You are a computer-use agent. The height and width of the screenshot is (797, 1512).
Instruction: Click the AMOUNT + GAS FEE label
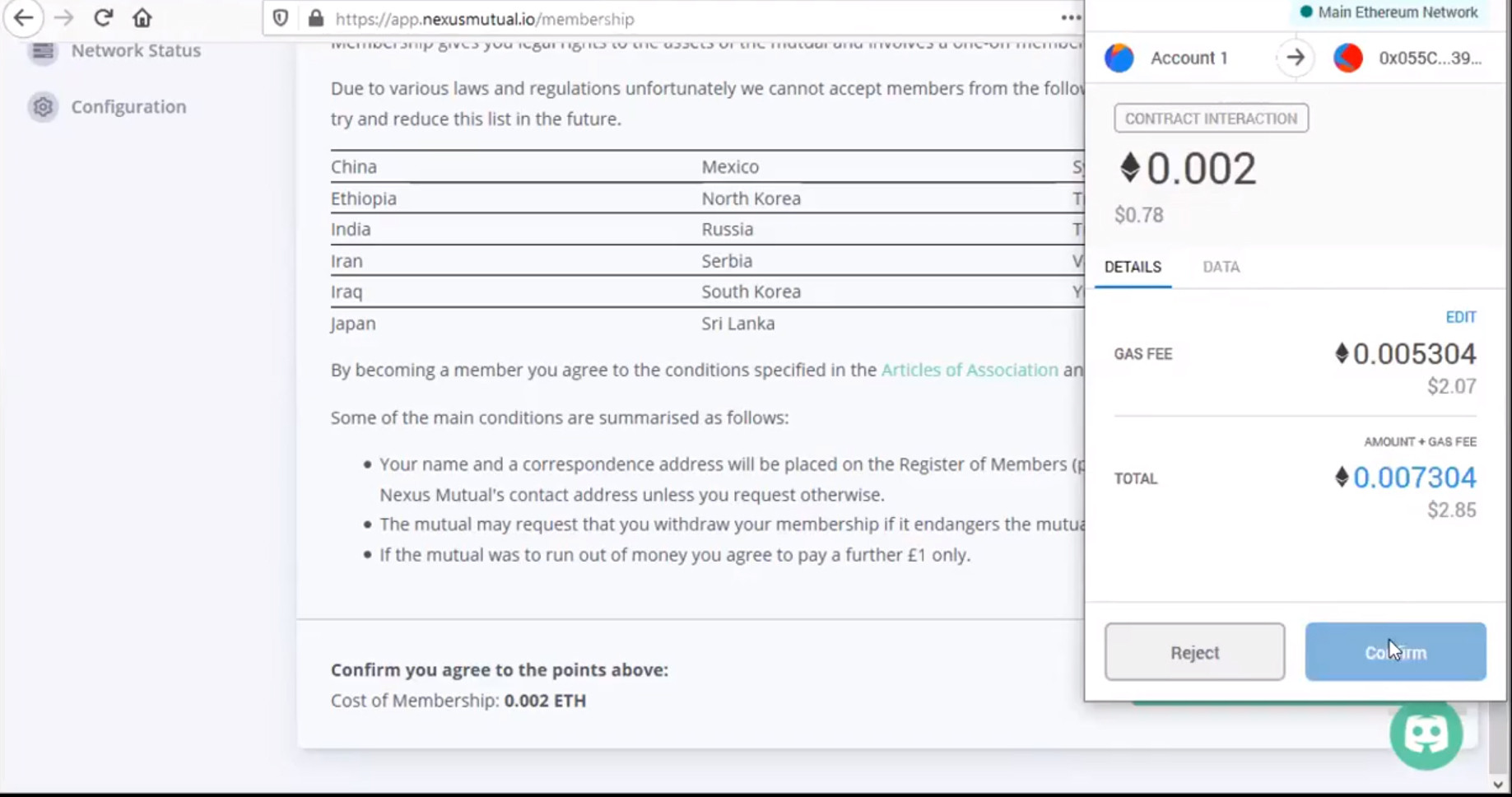(x=1420, y=442)
